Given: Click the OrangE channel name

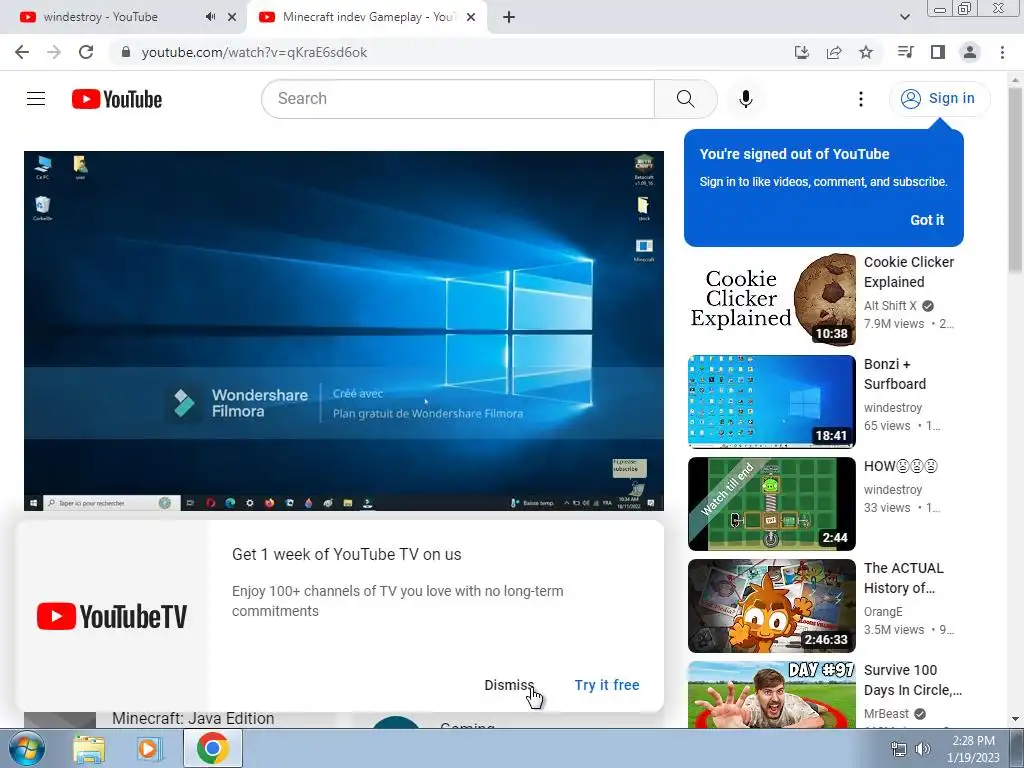Looking at the screenshot, I should [x=883, y=612].
